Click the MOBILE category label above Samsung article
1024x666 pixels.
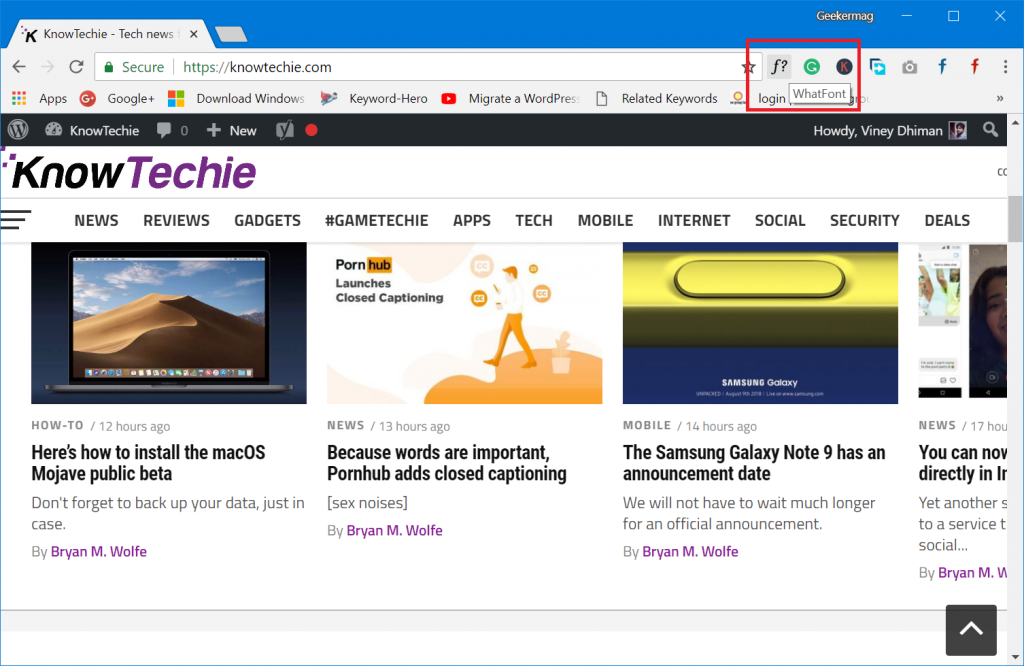click(647, 425)
